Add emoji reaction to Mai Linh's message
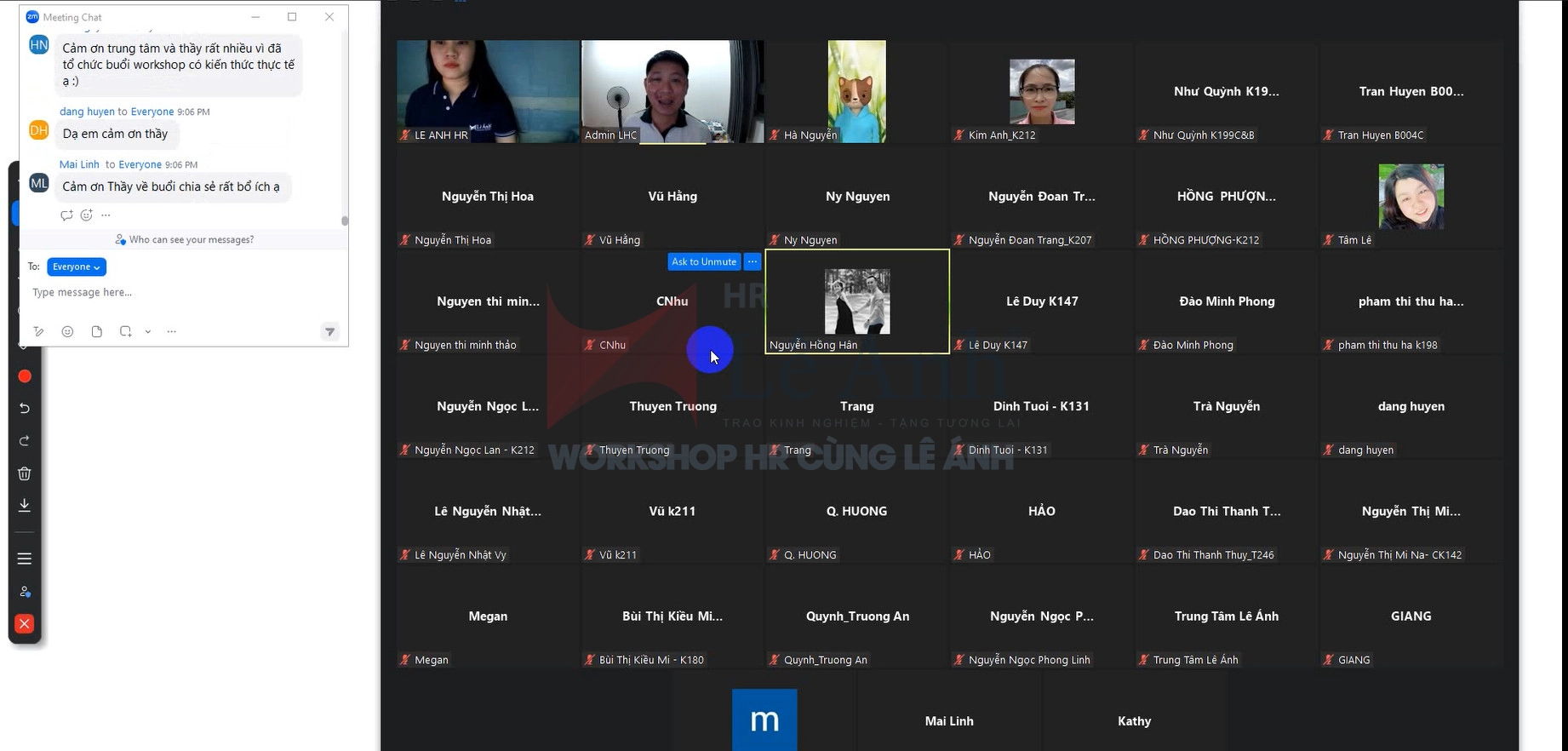 click(86, 215)
